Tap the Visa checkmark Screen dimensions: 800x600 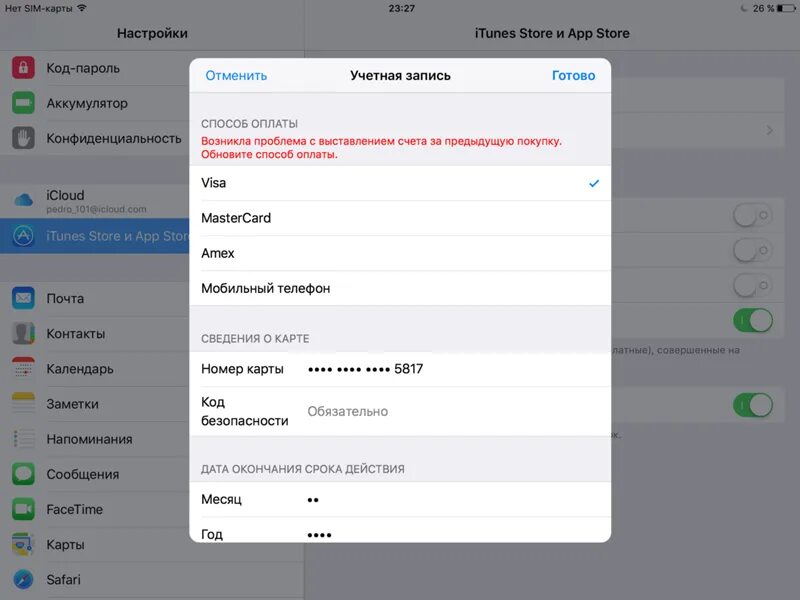594,183
